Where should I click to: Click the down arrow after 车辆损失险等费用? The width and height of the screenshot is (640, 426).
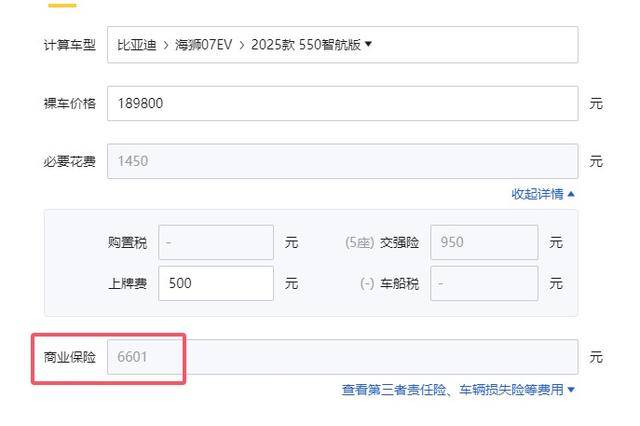571,390
